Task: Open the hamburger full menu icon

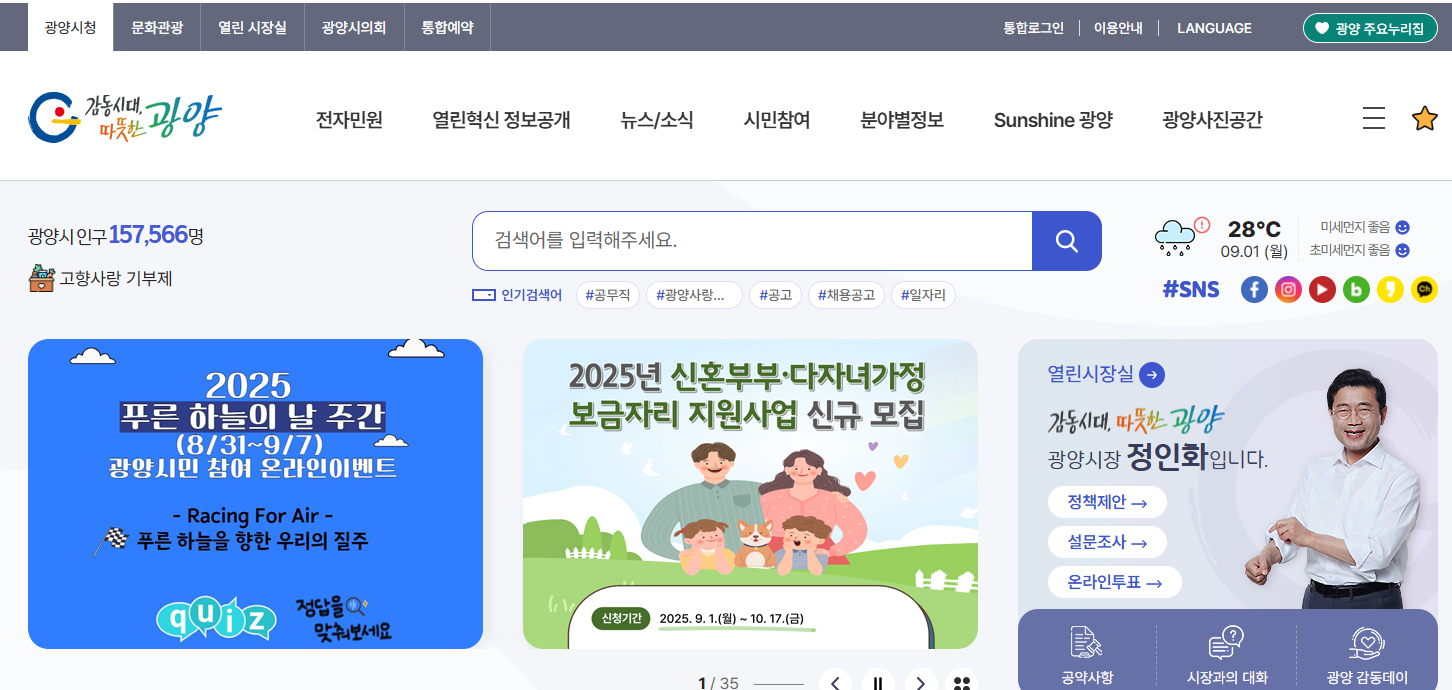Action: 1374,119
